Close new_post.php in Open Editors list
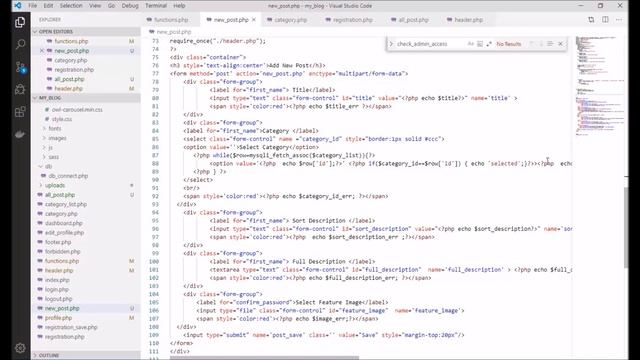The width and height of the screenshot is (640, 360). click(x=42, y=51)
